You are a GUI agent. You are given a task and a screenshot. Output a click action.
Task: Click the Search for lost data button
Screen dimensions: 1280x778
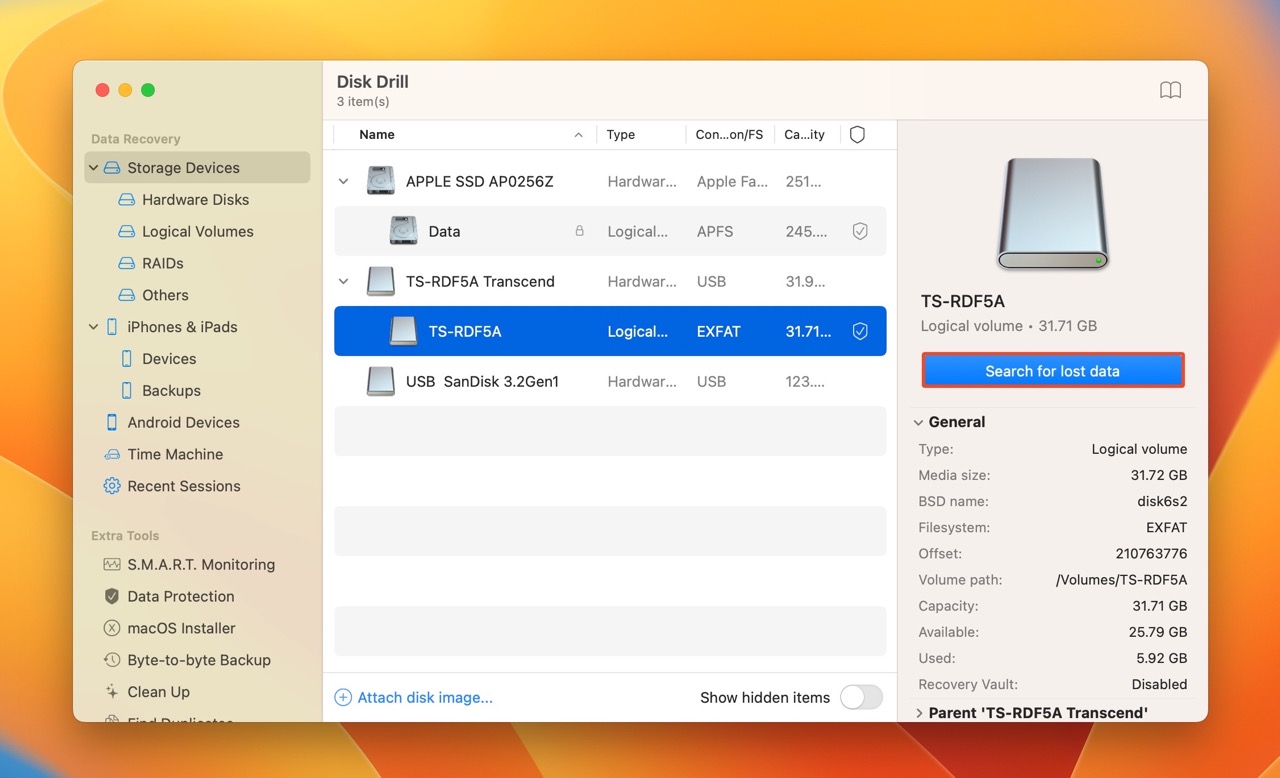(1052, 371)
